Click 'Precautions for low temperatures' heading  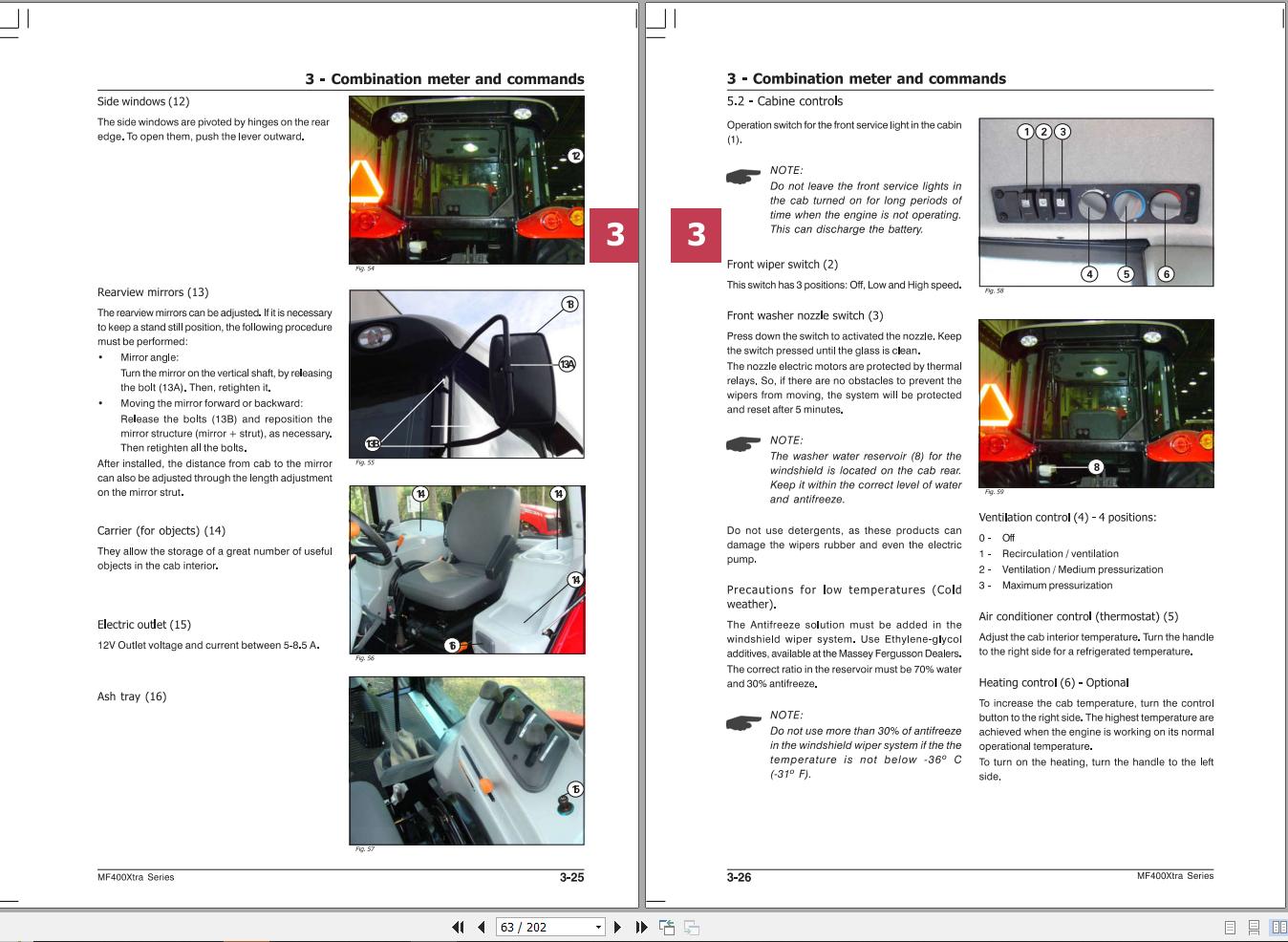844,597
